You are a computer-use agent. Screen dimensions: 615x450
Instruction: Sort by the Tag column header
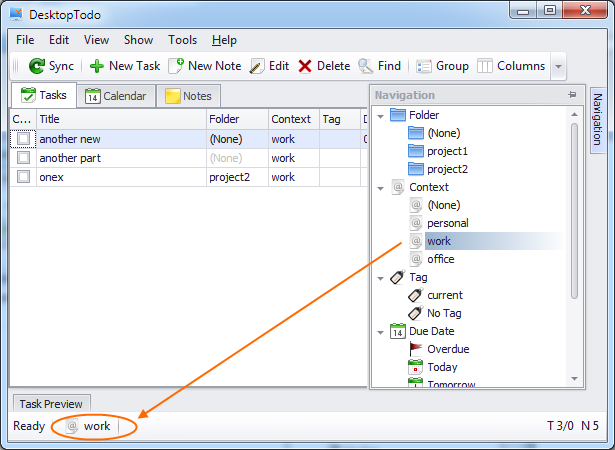coord(340,119)
